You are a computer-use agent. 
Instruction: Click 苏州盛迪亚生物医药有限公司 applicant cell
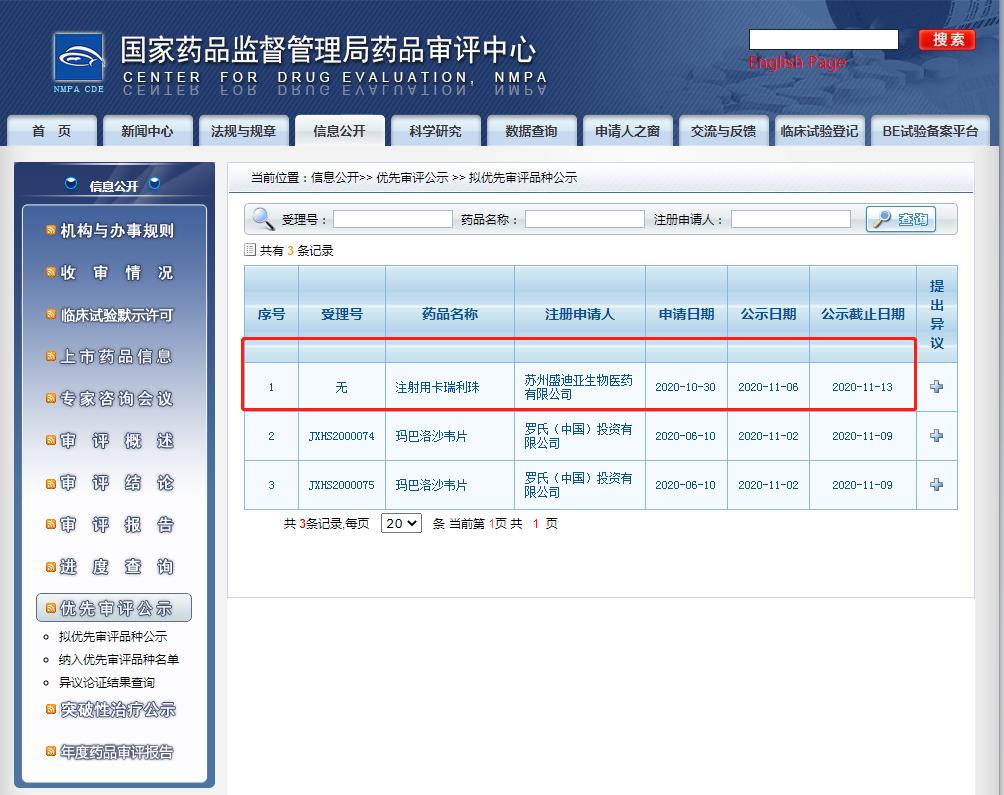point(578,387)
